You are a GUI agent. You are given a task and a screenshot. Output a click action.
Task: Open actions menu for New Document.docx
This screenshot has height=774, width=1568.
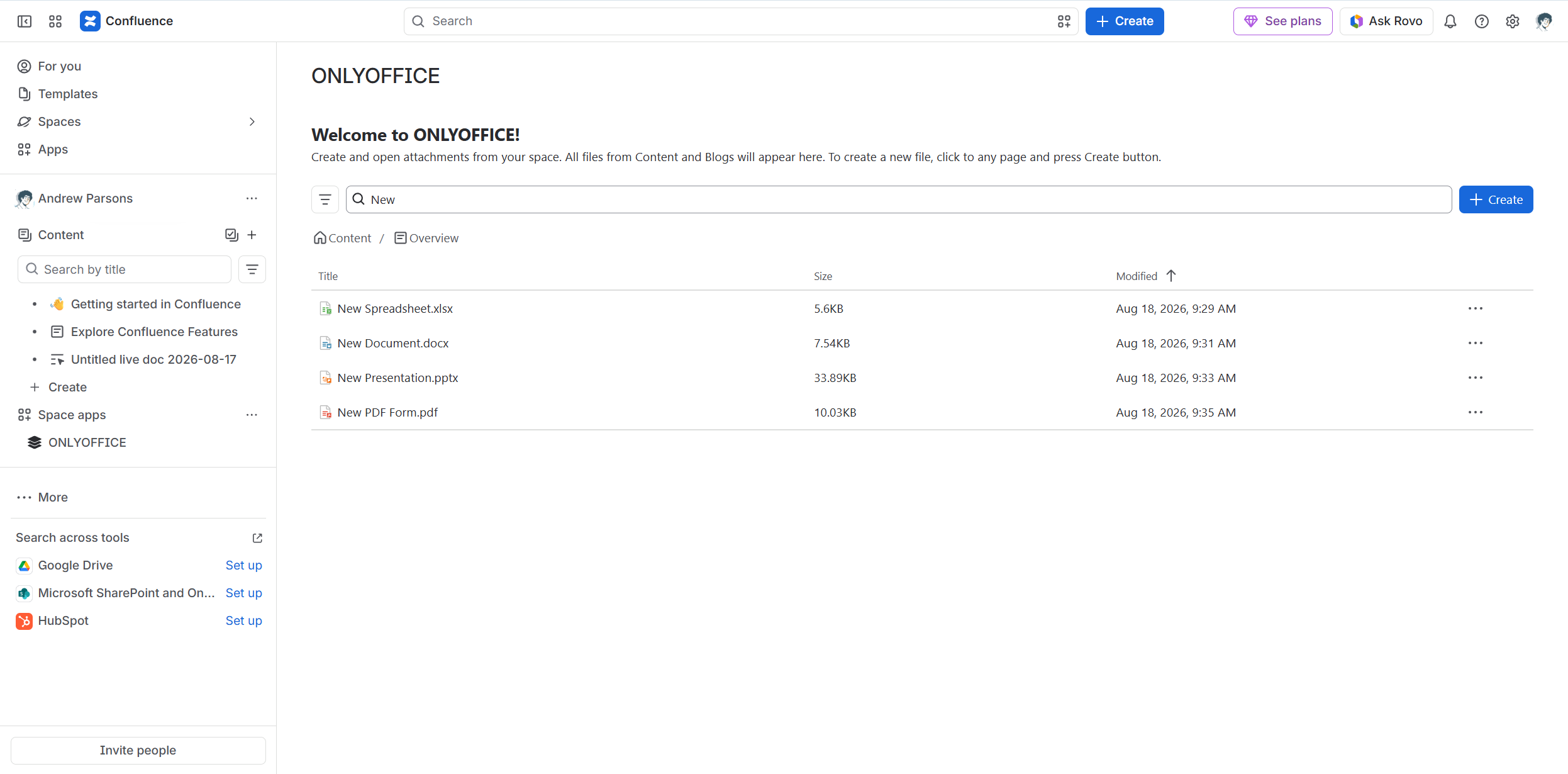(1476, 343)
